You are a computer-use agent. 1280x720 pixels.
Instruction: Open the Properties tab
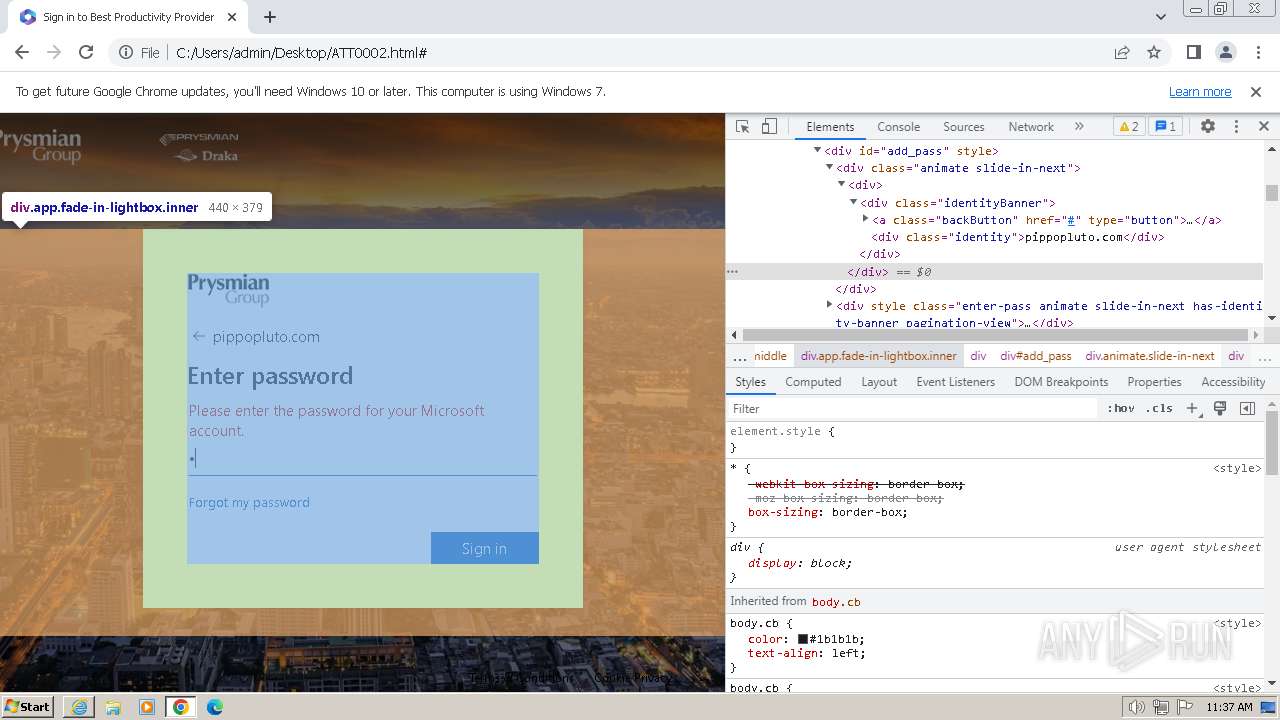coord(1154,382)
